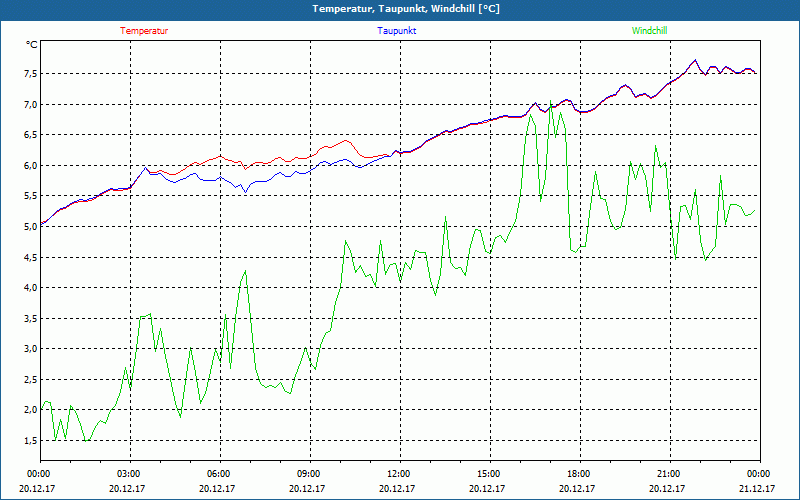The height and width of the screenshot is (500, 800).
Task: Click the 18:00 time axis label
Action: click(x=580, y=474)
